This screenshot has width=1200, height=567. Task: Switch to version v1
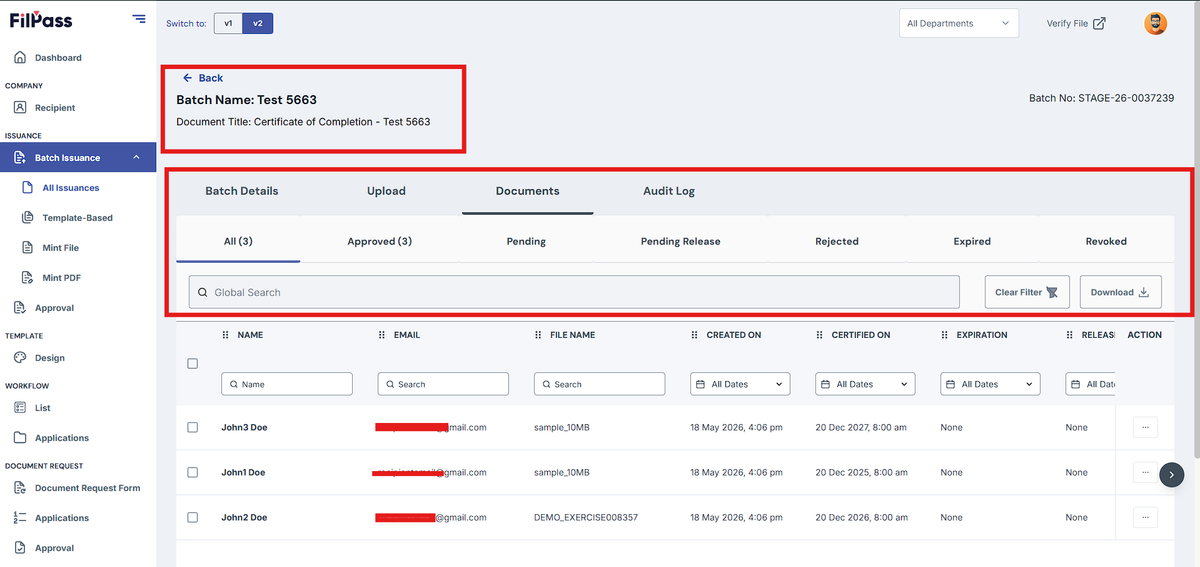coord(228,23)
